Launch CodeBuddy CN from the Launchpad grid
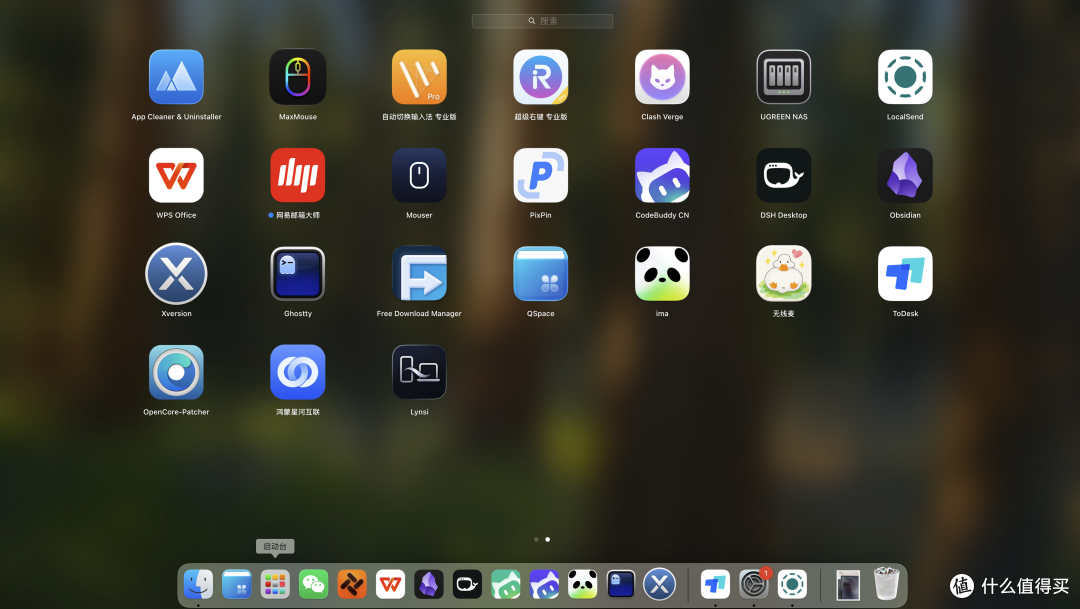 click(662, 176)
